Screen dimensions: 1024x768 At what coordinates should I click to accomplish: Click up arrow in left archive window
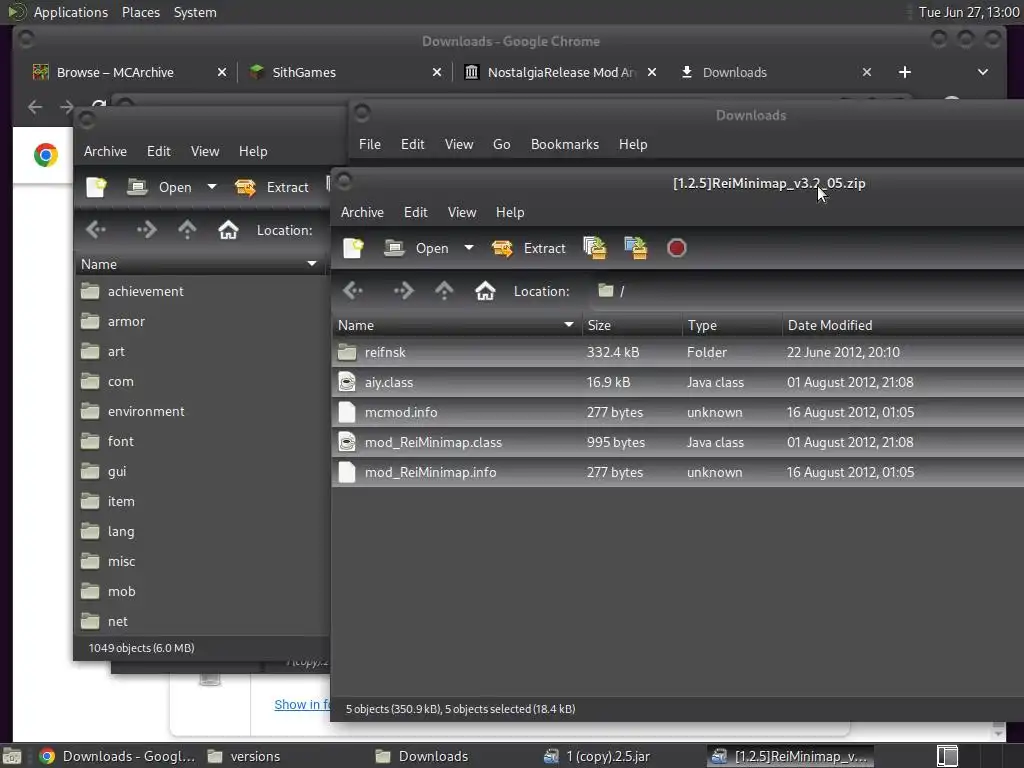coord(187,230)
